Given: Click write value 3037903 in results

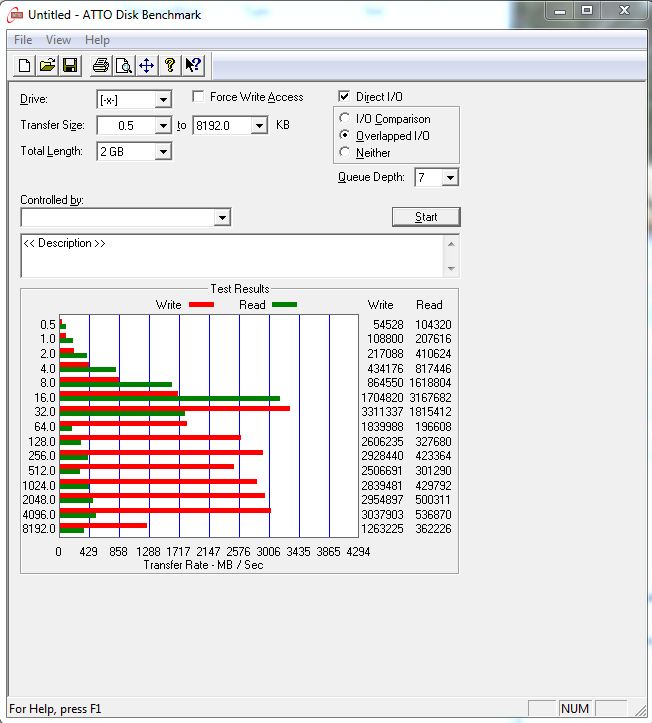Looking at the screenshot, I should (x=382, y=515).
